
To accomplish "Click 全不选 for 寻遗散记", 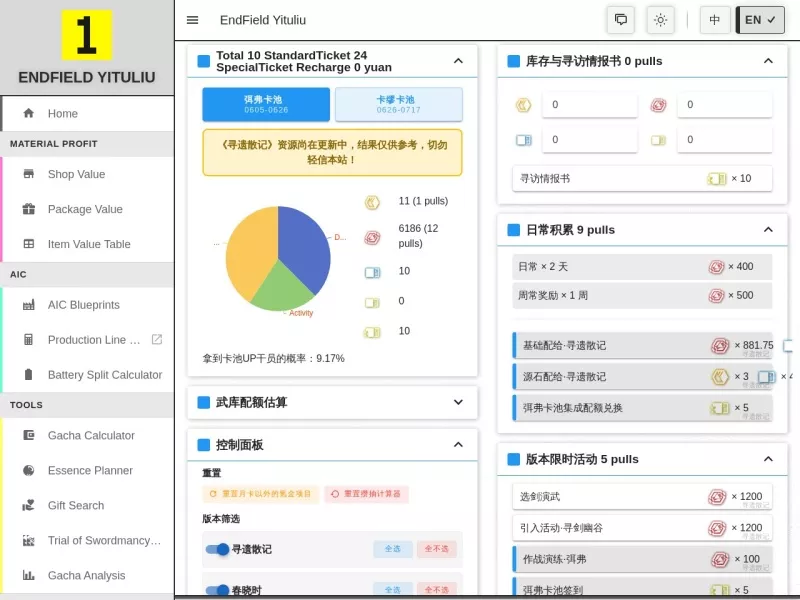I will [436, 549].
